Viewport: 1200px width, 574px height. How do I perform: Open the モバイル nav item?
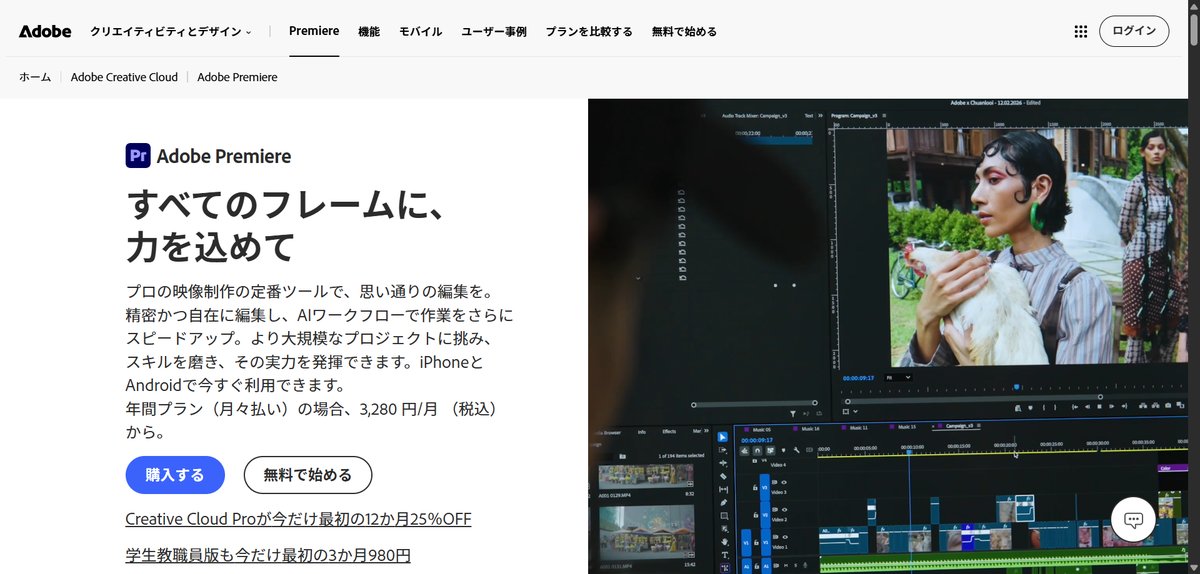point(421,31)
